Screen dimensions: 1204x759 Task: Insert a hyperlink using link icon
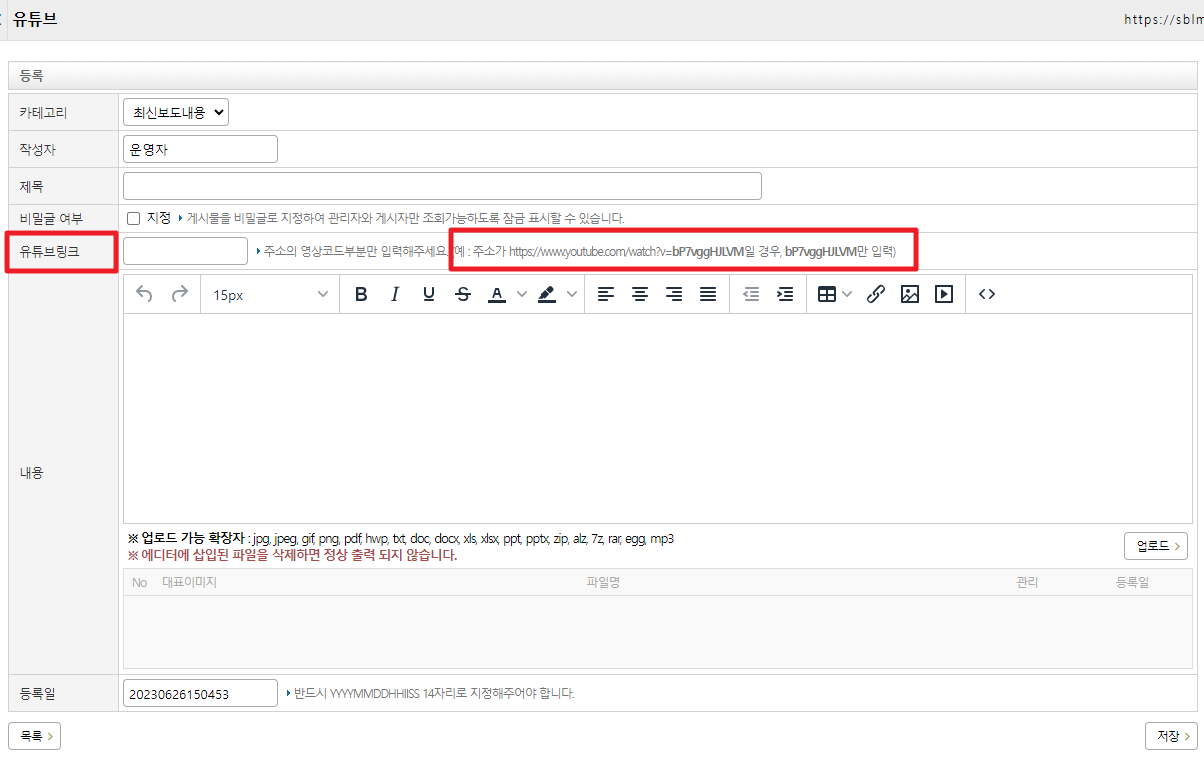pyautogui.click(x=875, y=294)
